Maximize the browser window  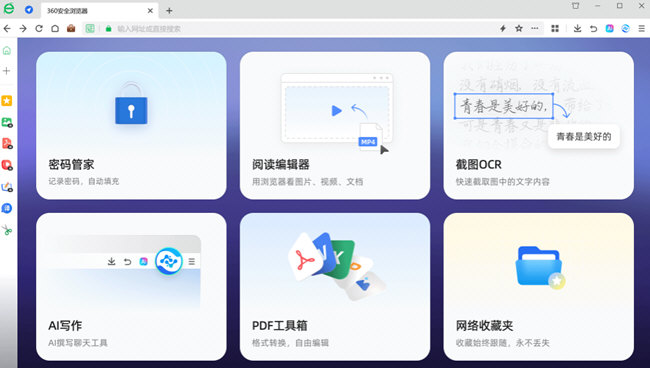tap(619, 6)
